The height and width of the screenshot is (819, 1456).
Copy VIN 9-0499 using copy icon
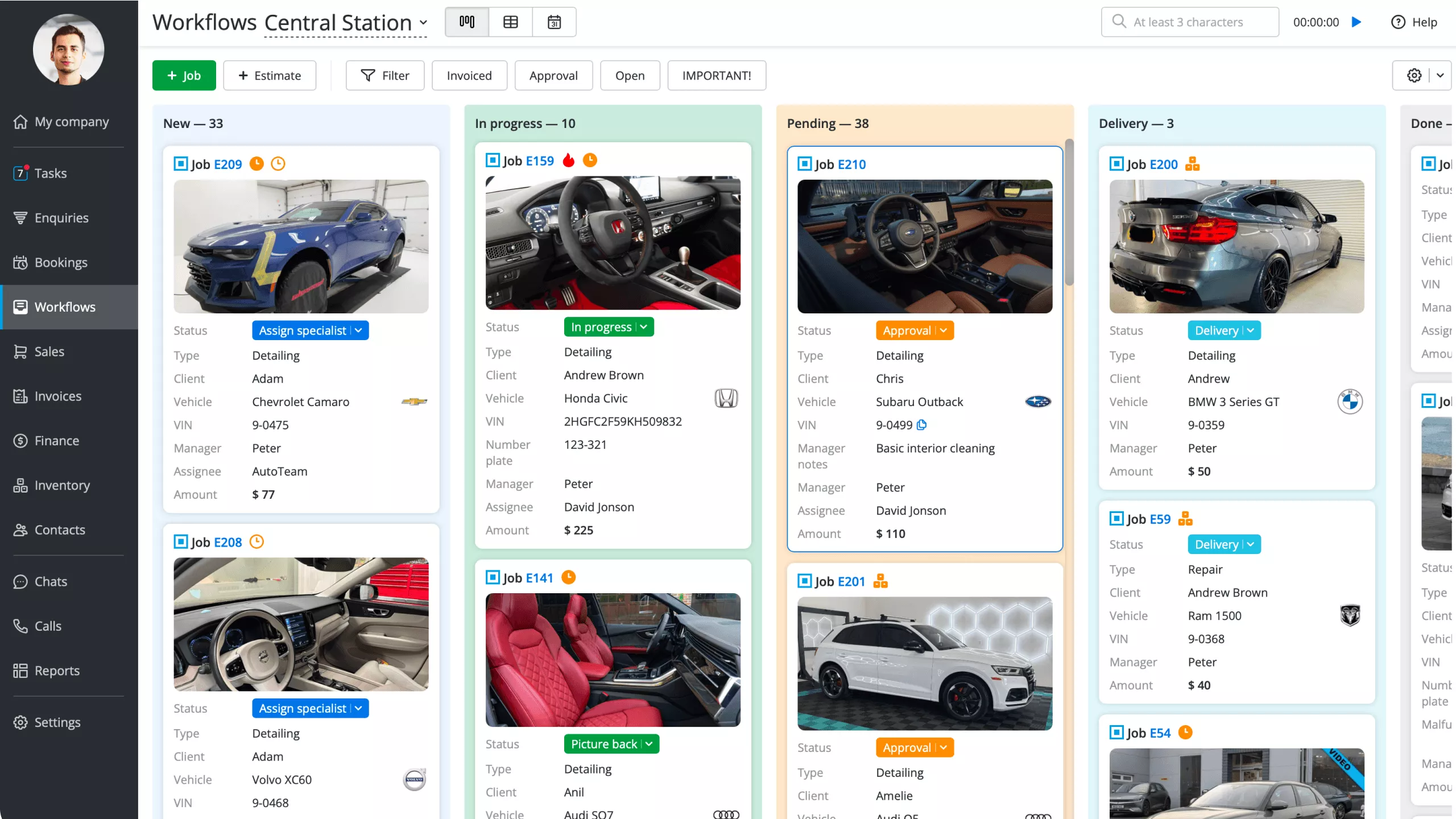point(922,425)
